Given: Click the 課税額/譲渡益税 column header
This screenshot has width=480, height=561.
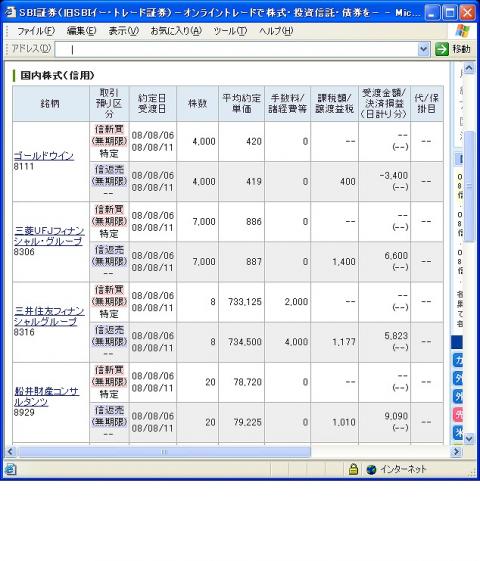Looking at the screenshot, I should 334,104.
